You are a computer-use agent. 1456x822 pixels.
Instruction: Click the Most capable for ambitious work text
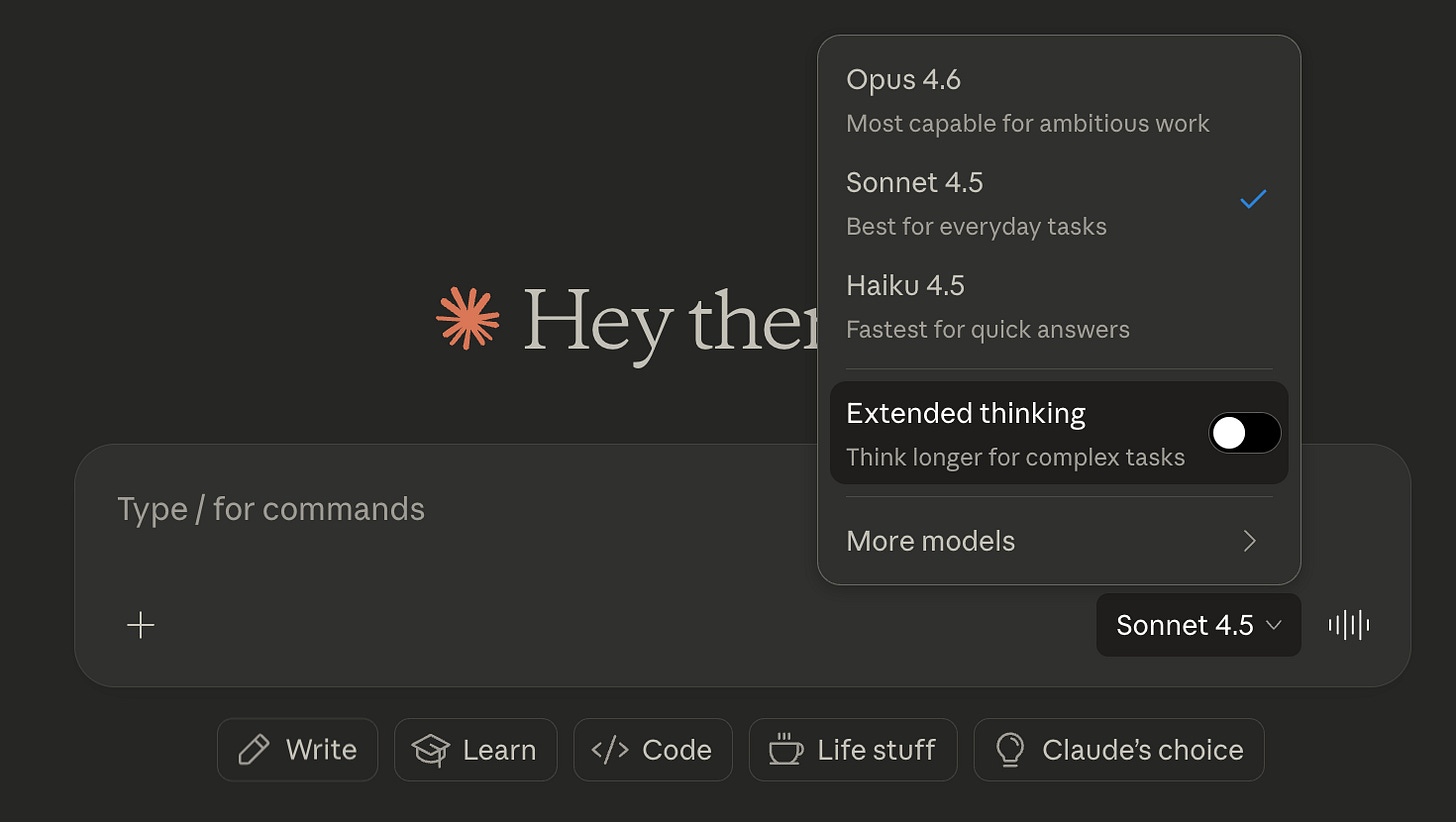click(x=1028, y=124)
